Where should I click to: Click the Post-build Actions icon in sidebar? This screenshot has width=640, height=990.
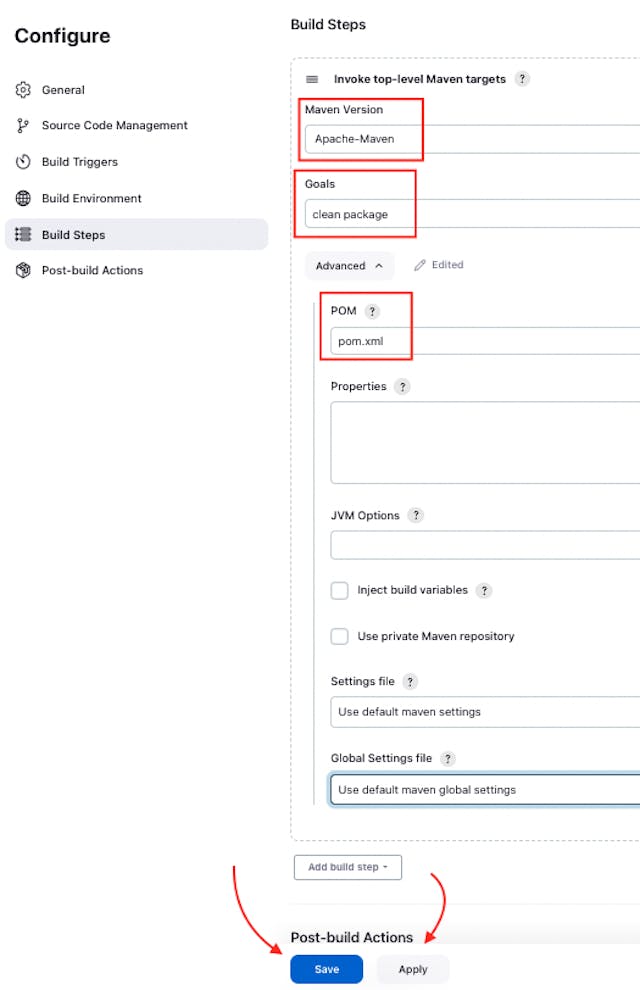(x=22, y=270)
